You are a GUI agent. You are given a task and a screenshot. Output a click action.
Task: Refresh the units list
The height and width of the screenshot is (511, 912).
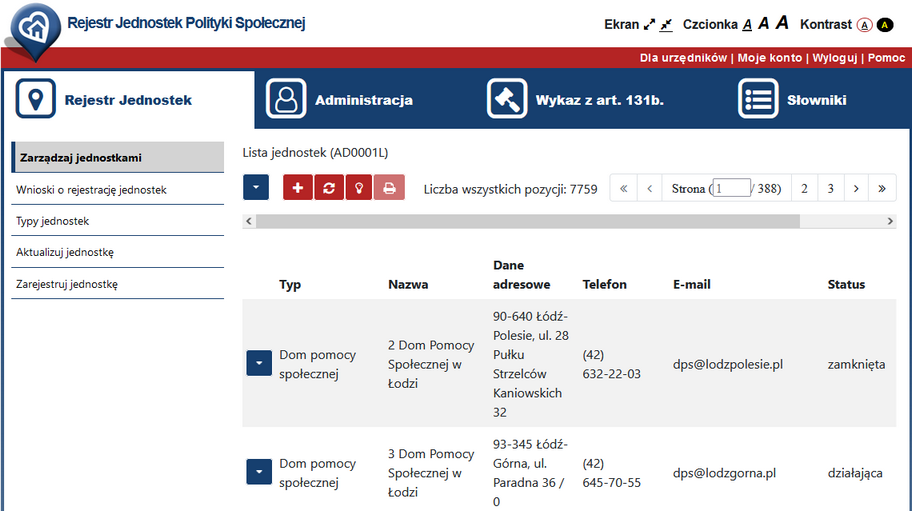pos(329,187)
